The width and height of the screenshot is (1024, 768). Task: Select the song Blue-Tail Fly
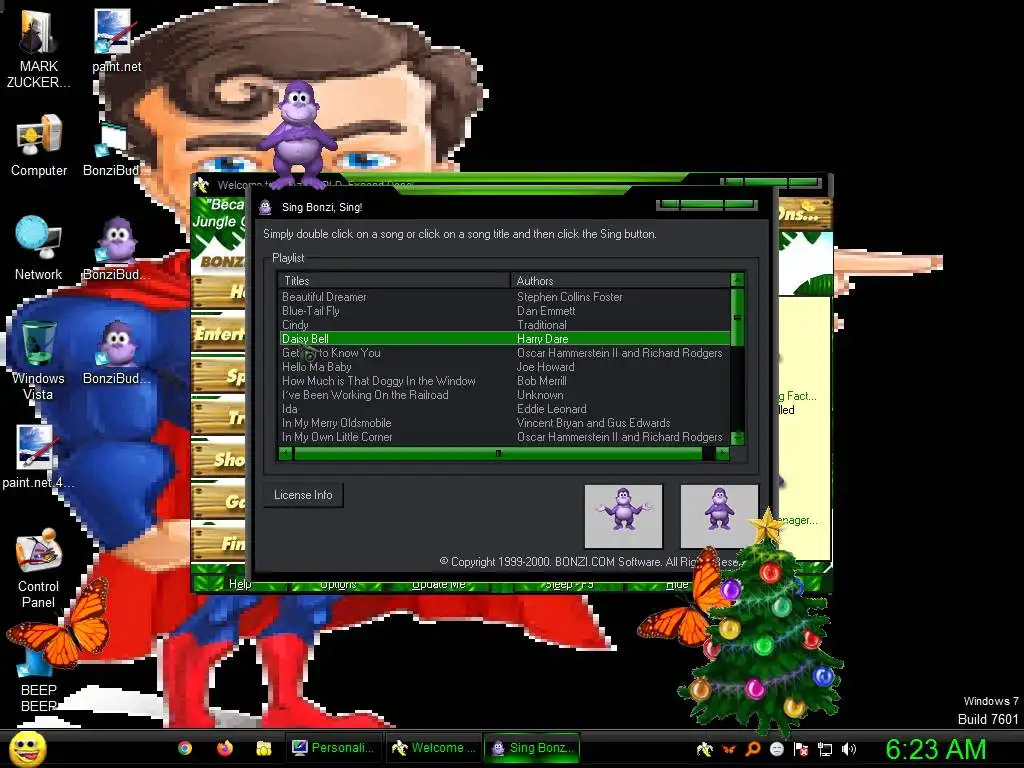pyautogui.click(x=311, y=311)
